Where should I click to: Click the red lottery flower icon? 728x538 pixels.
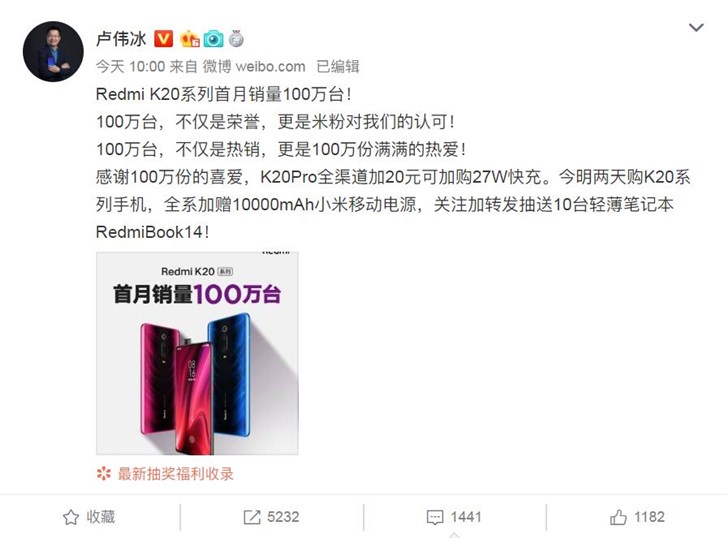coord(104,473)
